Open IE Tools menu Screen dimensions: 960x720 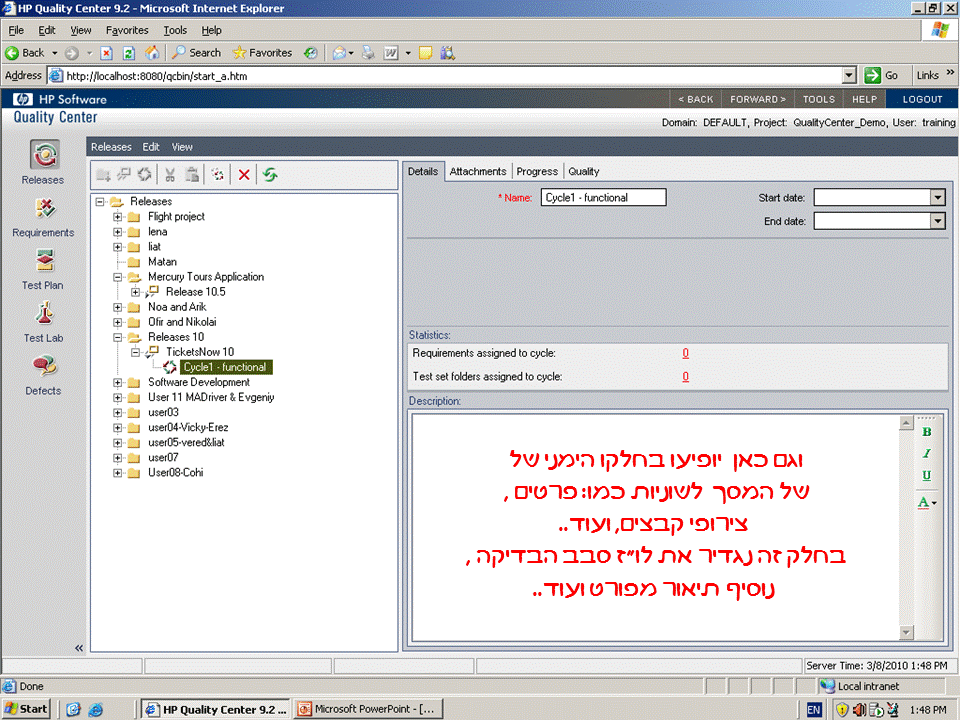click(x=174, y=30)
